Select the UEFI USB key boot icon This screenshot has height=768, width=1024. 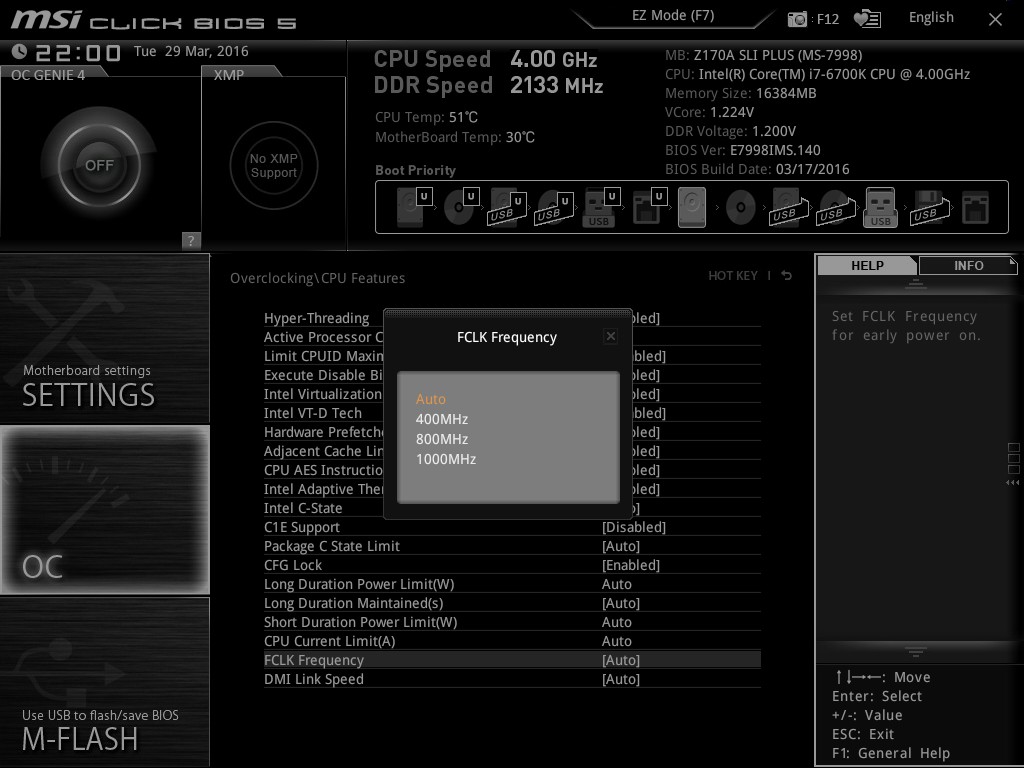(x=600, y=207)
